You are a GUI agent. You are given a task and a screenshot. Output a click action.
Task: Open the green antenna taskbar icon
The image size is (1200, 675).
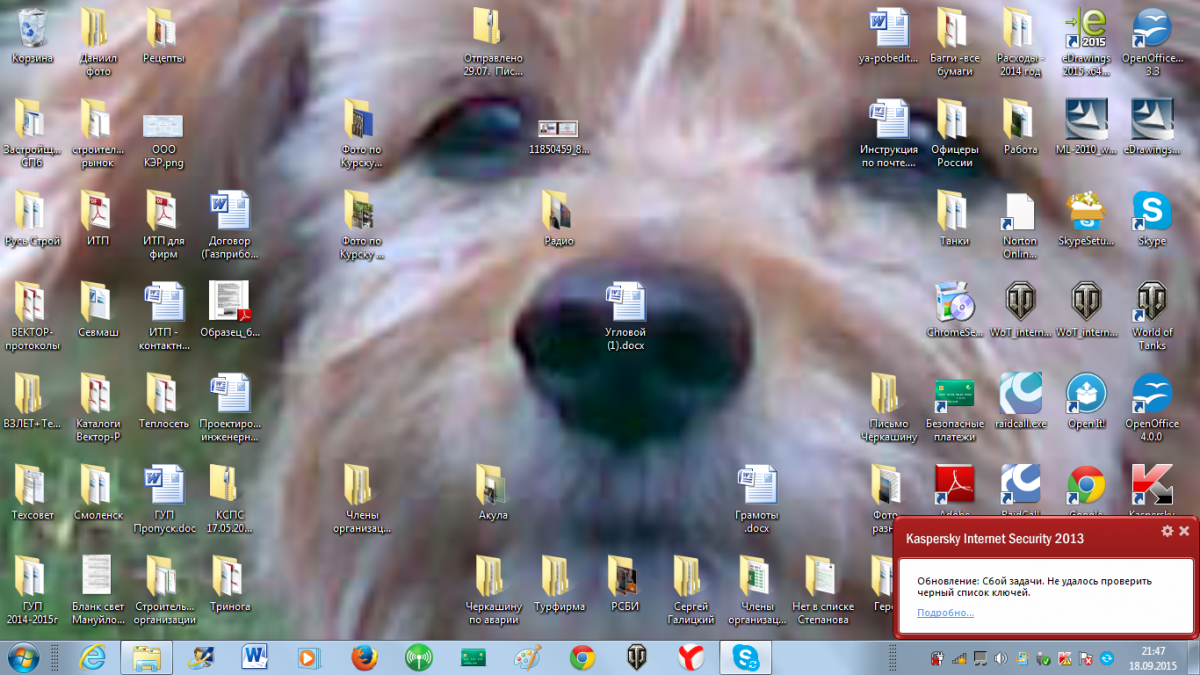pos(419,657)
